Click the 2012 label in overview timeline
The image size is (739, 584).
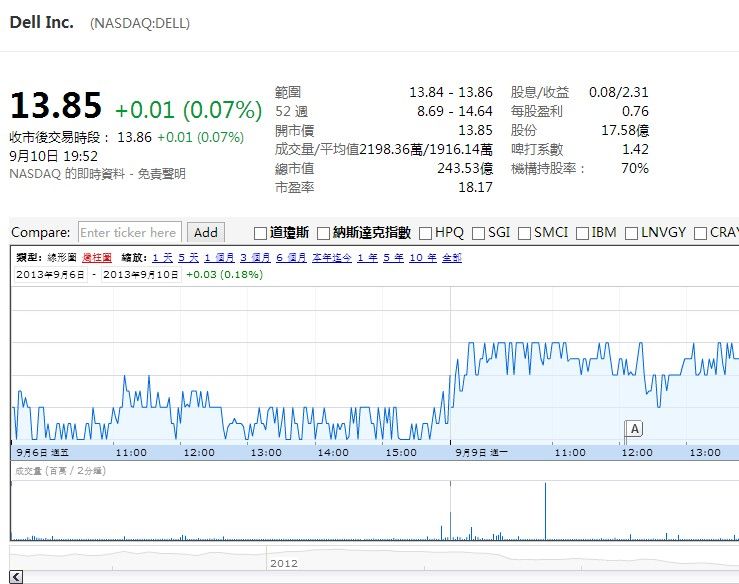tap(284, 563)
